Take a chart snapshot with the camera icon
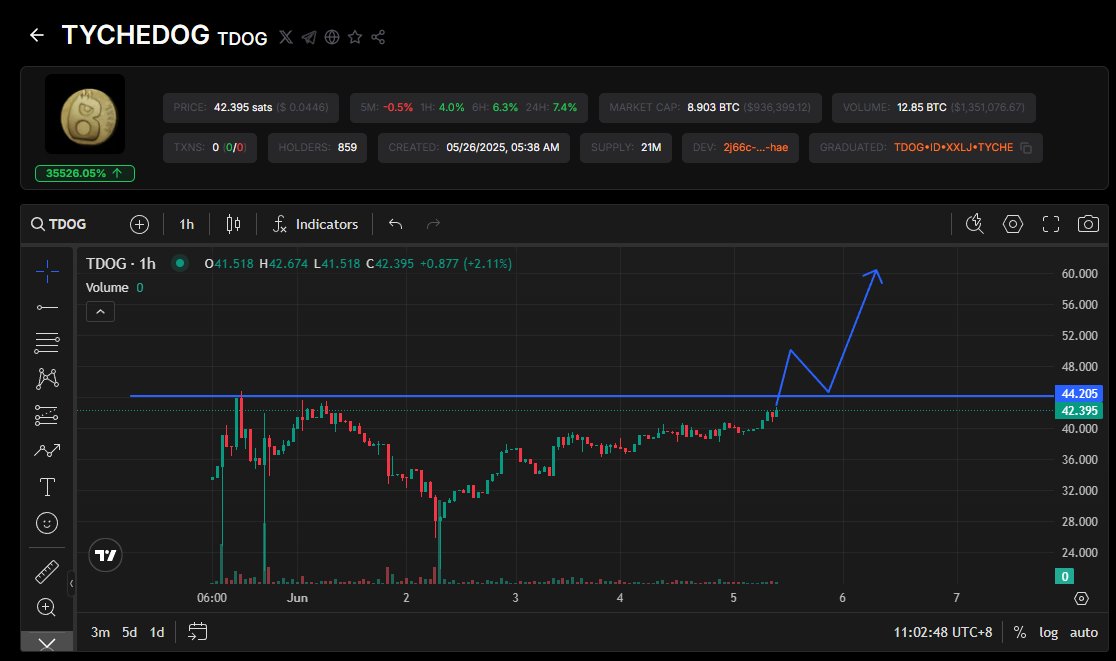This screenshot has width=1116, height=661. coord(1089,224)
